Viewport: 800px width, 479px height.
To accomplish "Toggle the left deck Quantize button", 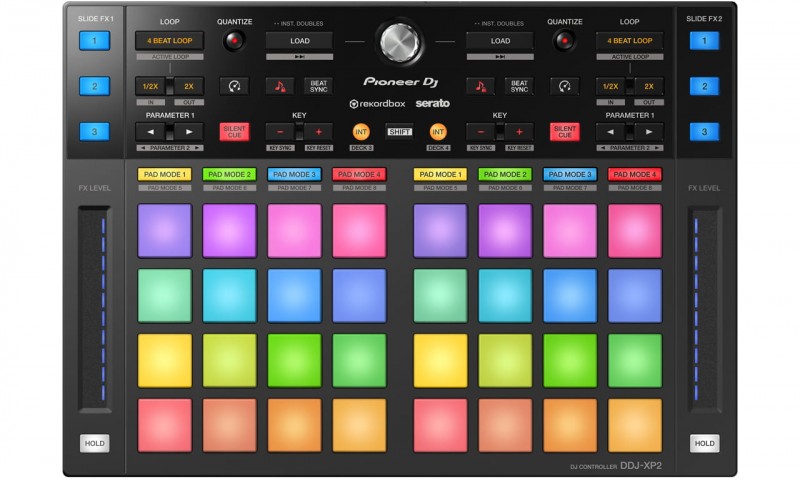I will click(x=234, y=41).
